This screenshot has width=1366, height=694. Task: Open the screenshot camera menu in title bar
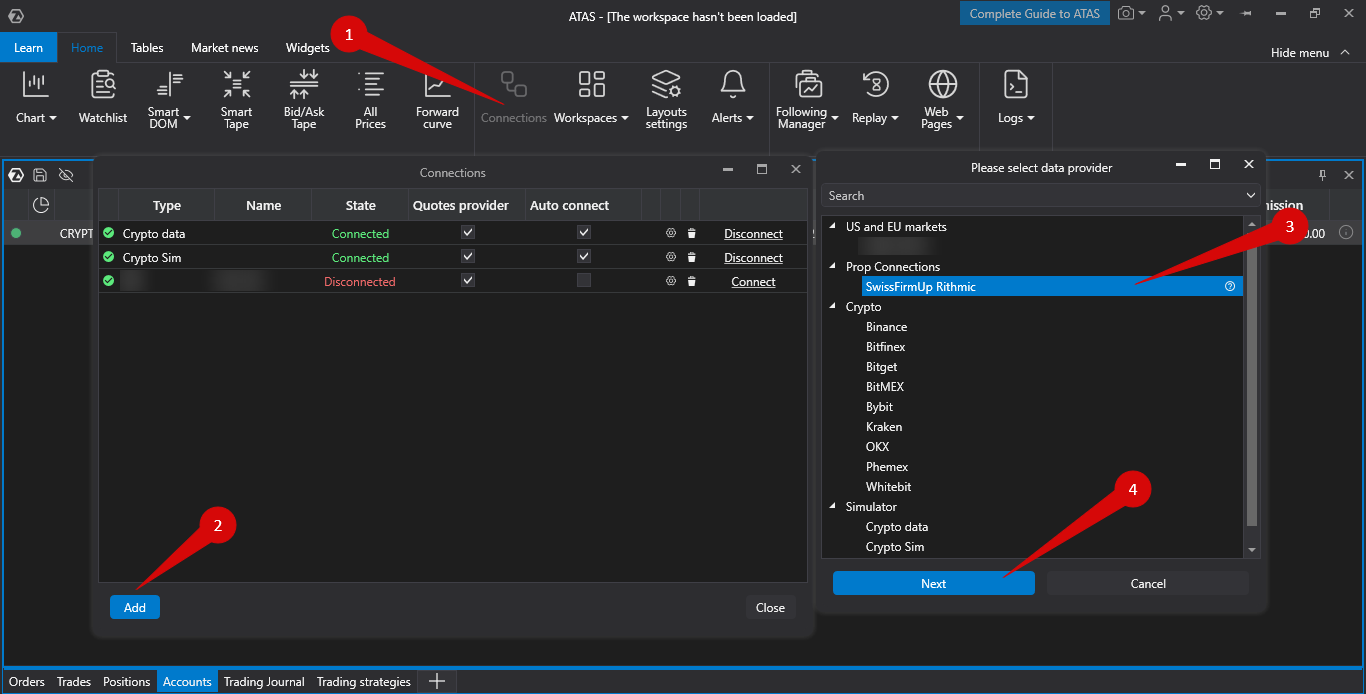(1131, 13)
